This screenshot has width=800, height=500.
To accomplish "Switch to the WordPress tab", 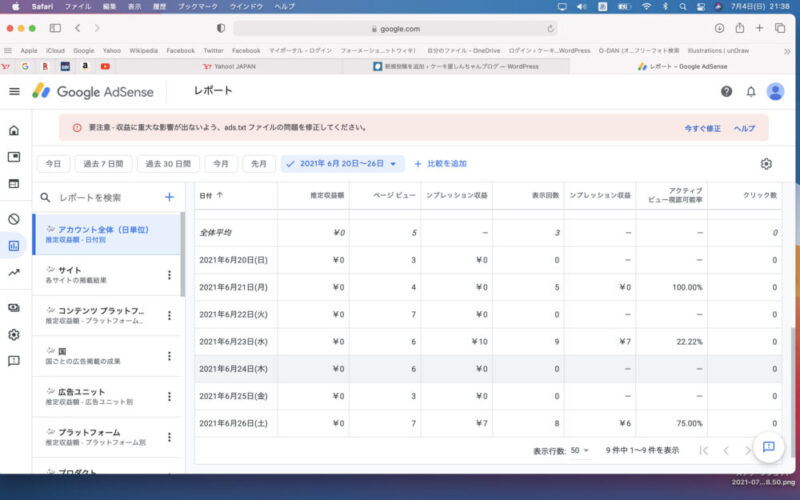I will tap(456, 66).
